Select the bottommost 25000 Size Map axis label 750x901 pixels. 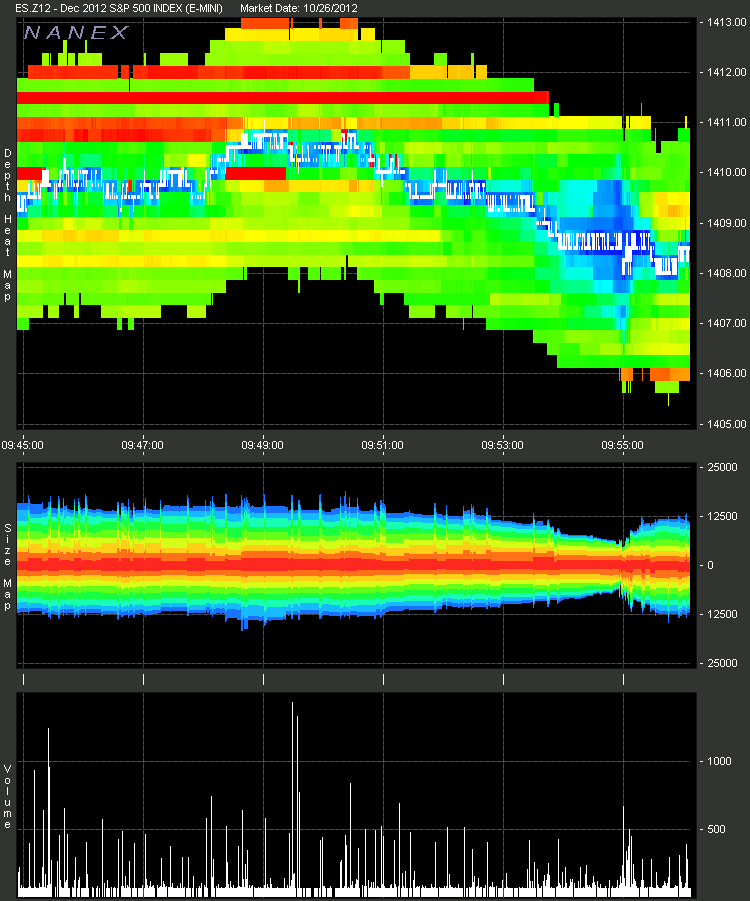coord(722,663)
